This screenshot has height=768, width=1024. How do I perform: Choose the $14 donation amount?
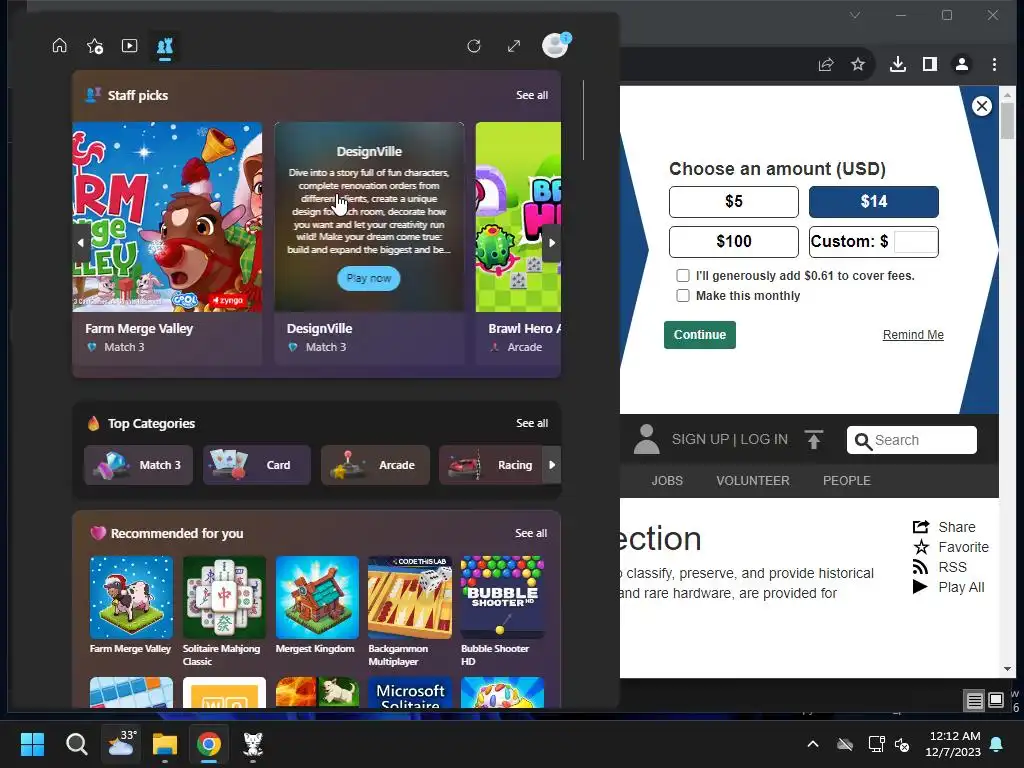coord(874,202)
